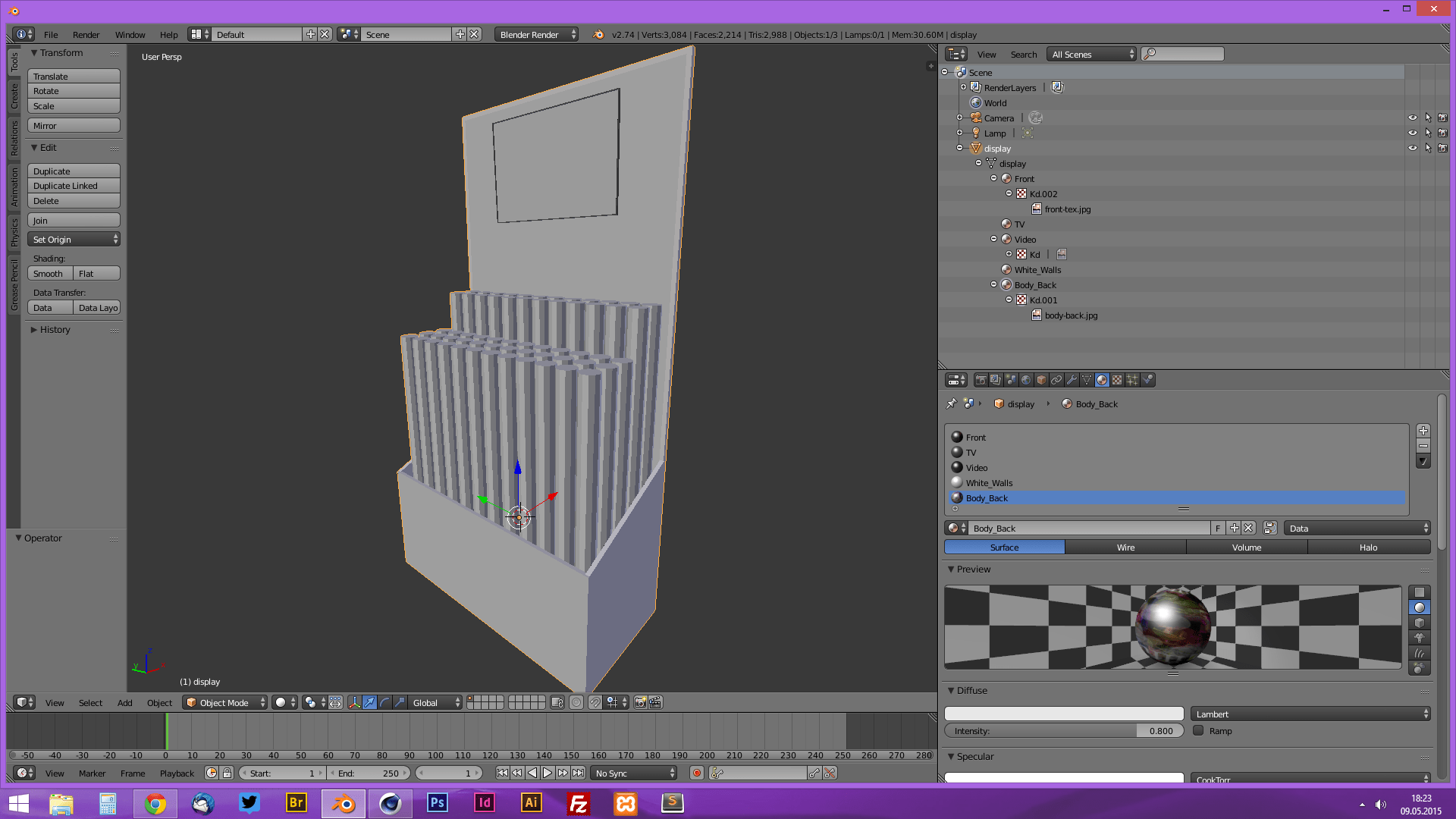The width and height of the screenshot is (1456, 819).
Task: Toggle the record button in timeline header
Action: pos(697,773)
